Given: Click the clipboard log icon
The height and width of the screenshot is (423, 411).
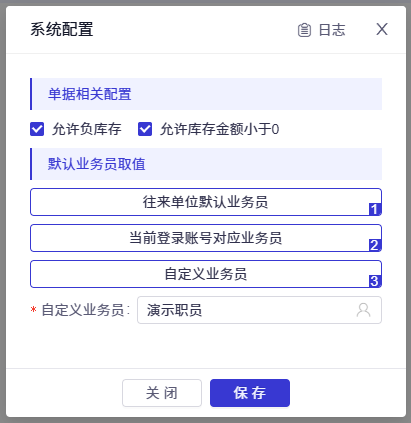Looking at the screenshot, I should point(304,30).
